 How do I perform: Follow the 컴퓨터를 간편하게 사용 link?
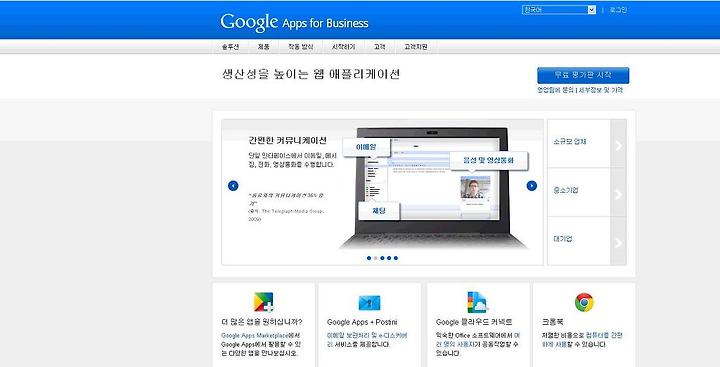pos(582,340)
